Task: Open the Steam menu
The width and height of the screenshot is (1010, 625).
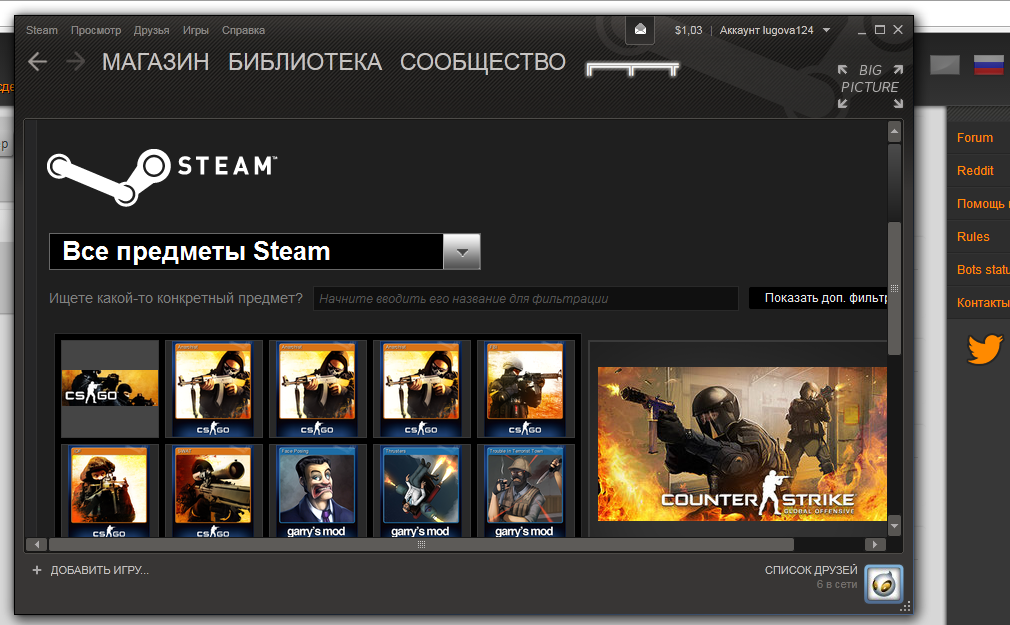Action: pos(42,30)
